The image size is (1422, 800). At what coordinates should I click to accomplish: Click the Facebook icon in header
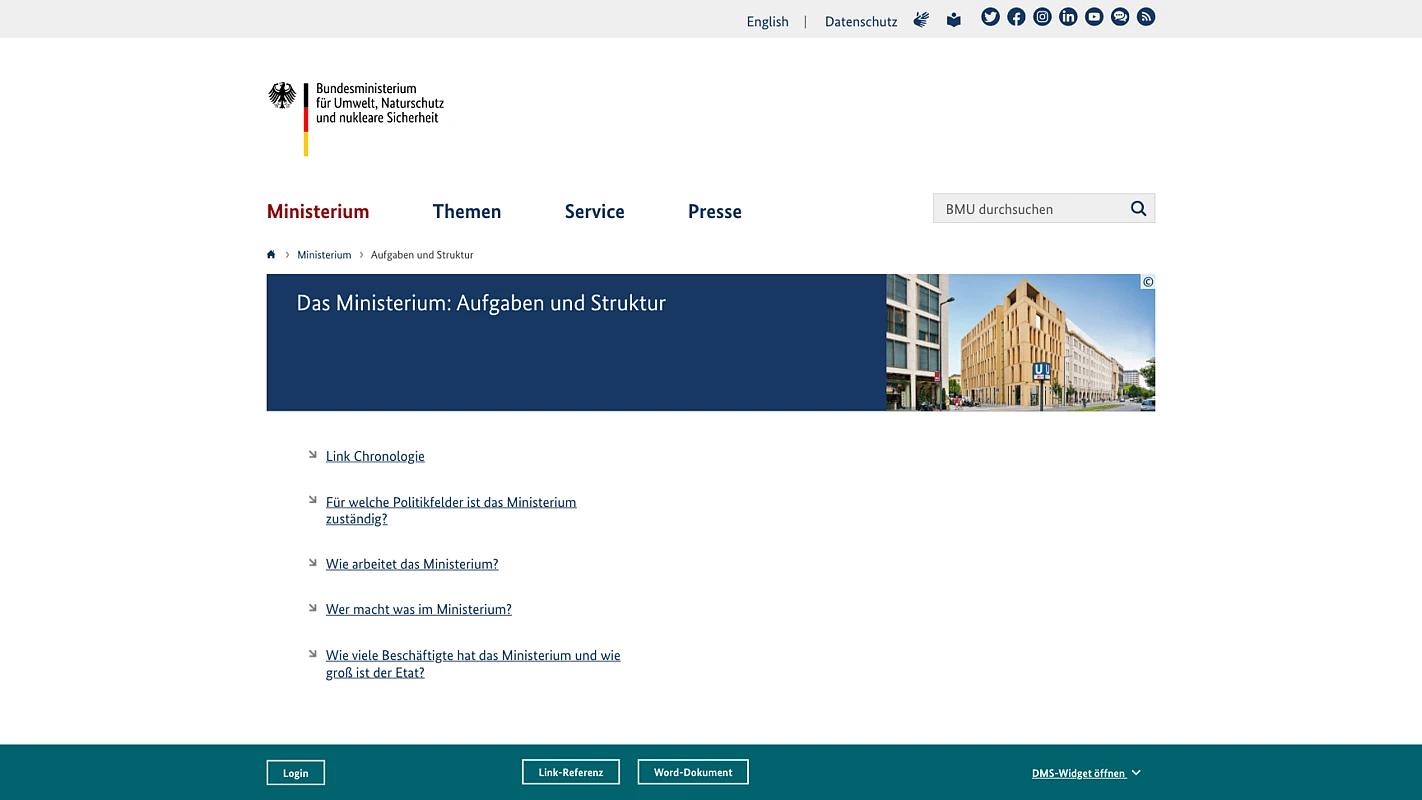(1016, 17)
